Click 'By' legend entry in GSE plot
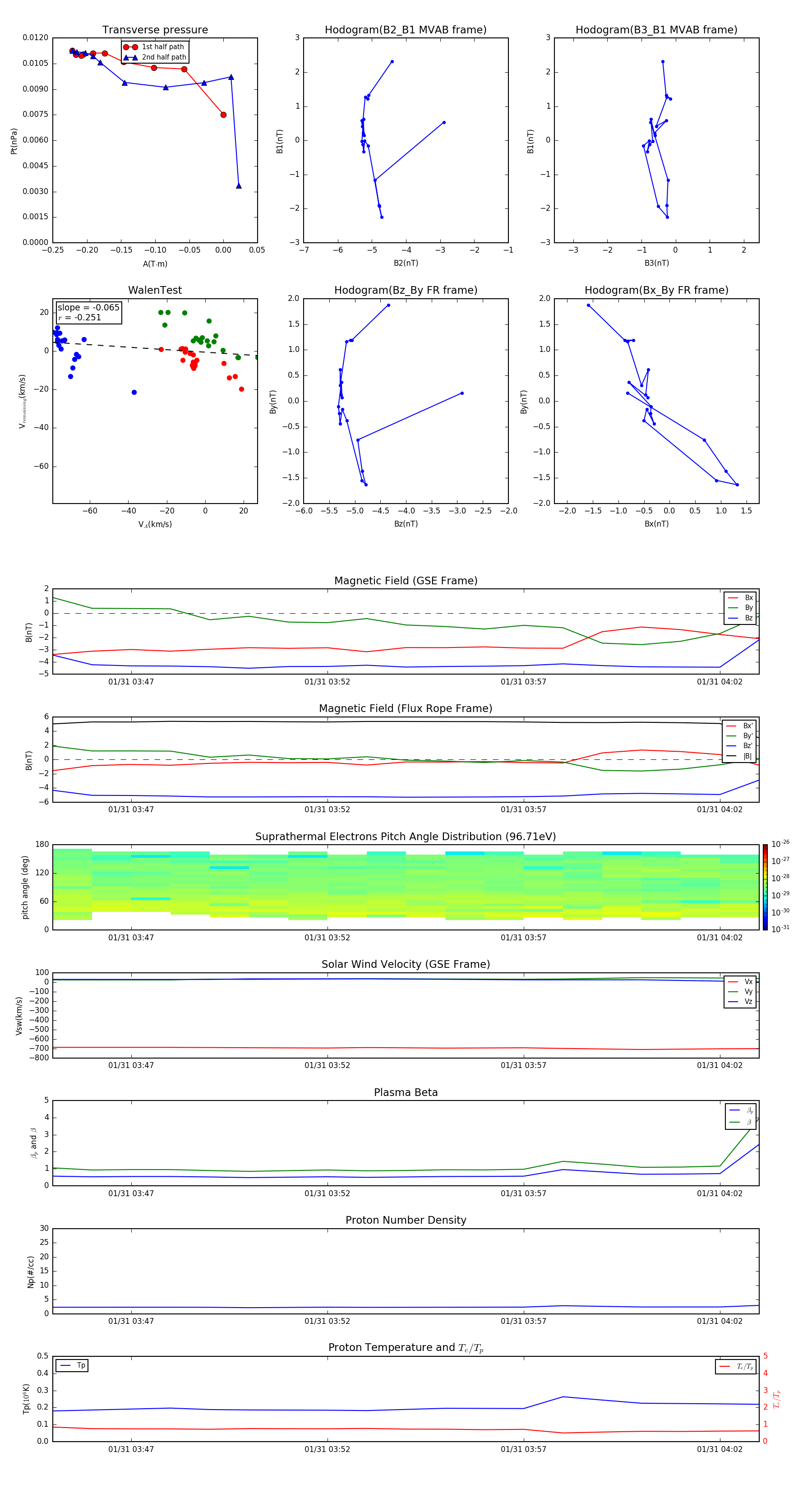The image size is (812, 1489). 740,607
